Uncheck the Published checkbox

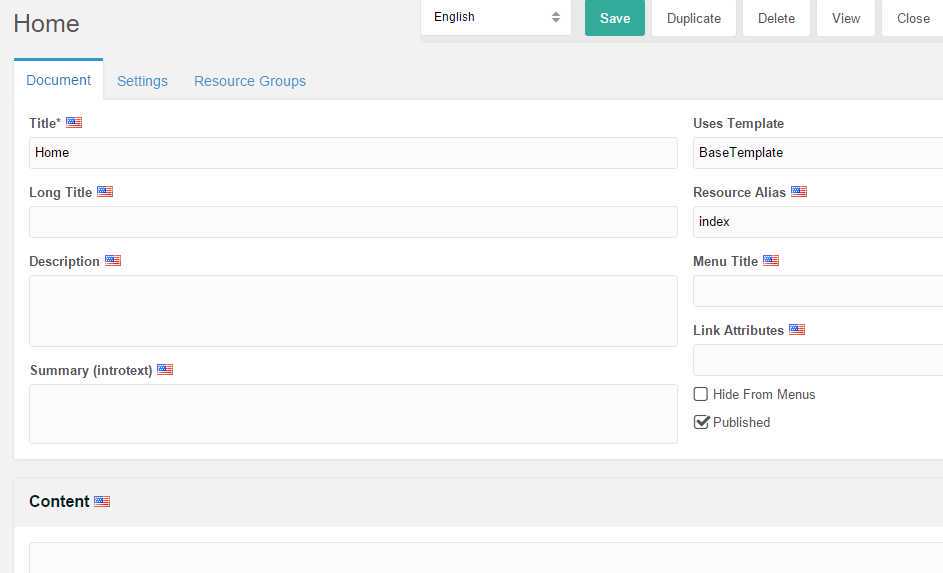(701, 421)
